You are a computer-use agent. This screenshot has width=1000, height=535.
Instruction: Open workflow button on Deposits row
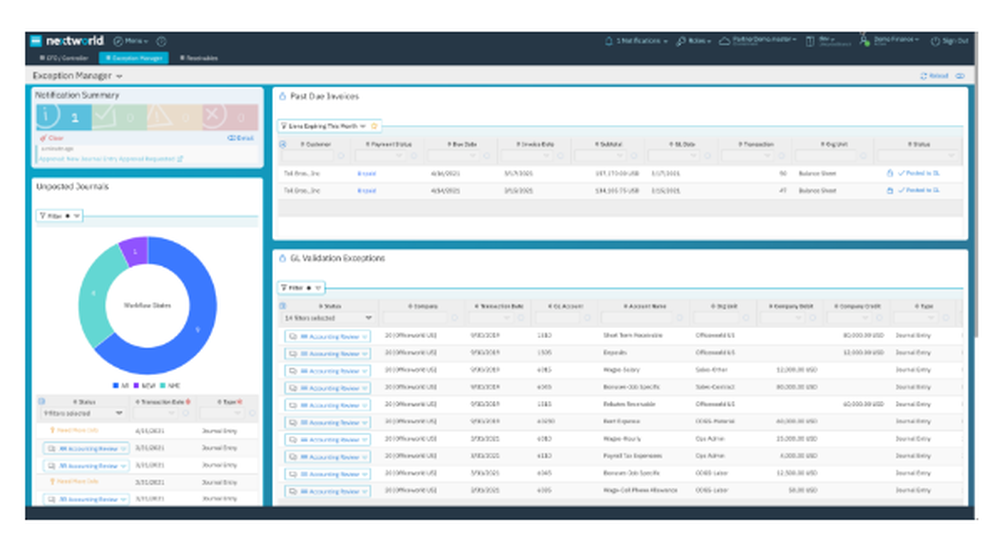click(x=328, y=353)
